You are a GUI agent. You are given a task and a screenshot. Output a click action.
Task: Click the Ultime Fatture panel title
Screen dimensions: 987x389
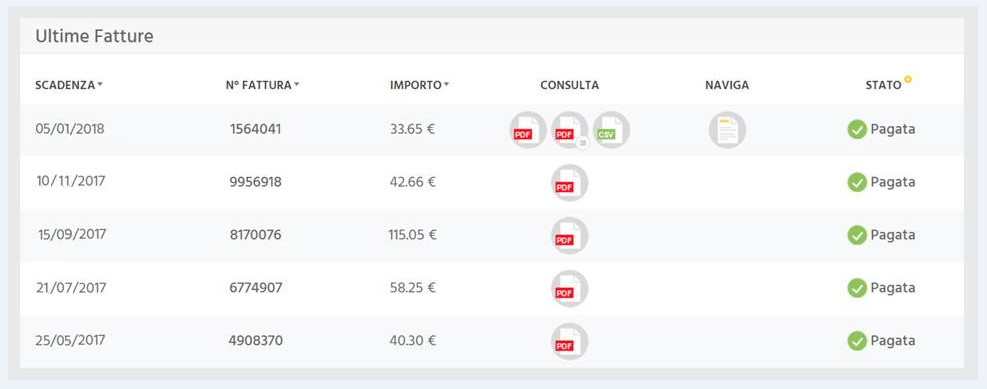94,37
